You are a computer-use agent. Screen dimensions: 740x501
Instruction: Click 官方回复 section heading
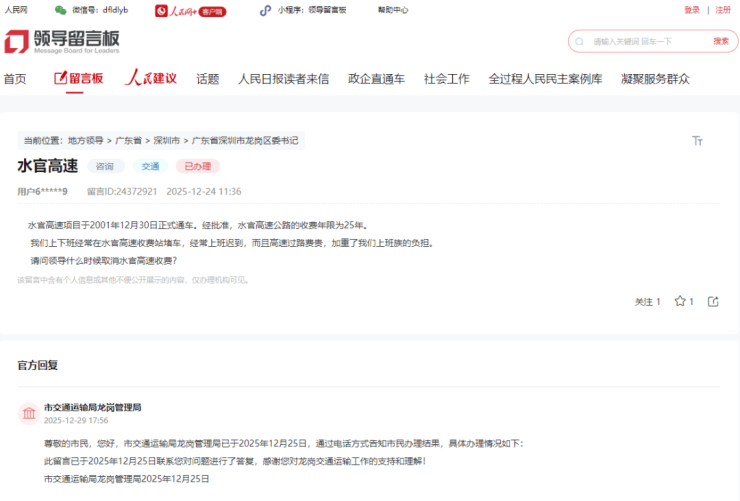[38, 365]
